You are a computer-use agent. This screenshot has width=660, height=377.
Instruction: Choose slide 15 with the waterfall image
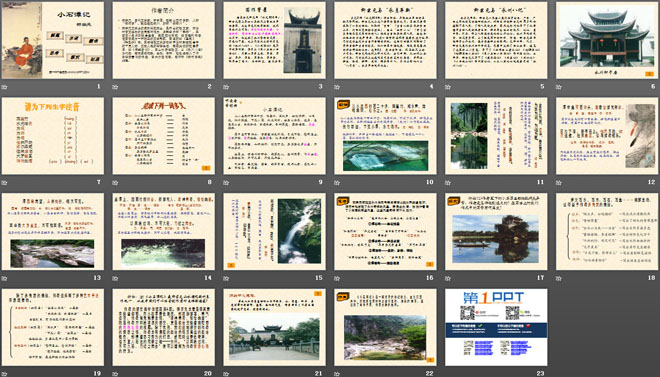(x=274, y=231)
